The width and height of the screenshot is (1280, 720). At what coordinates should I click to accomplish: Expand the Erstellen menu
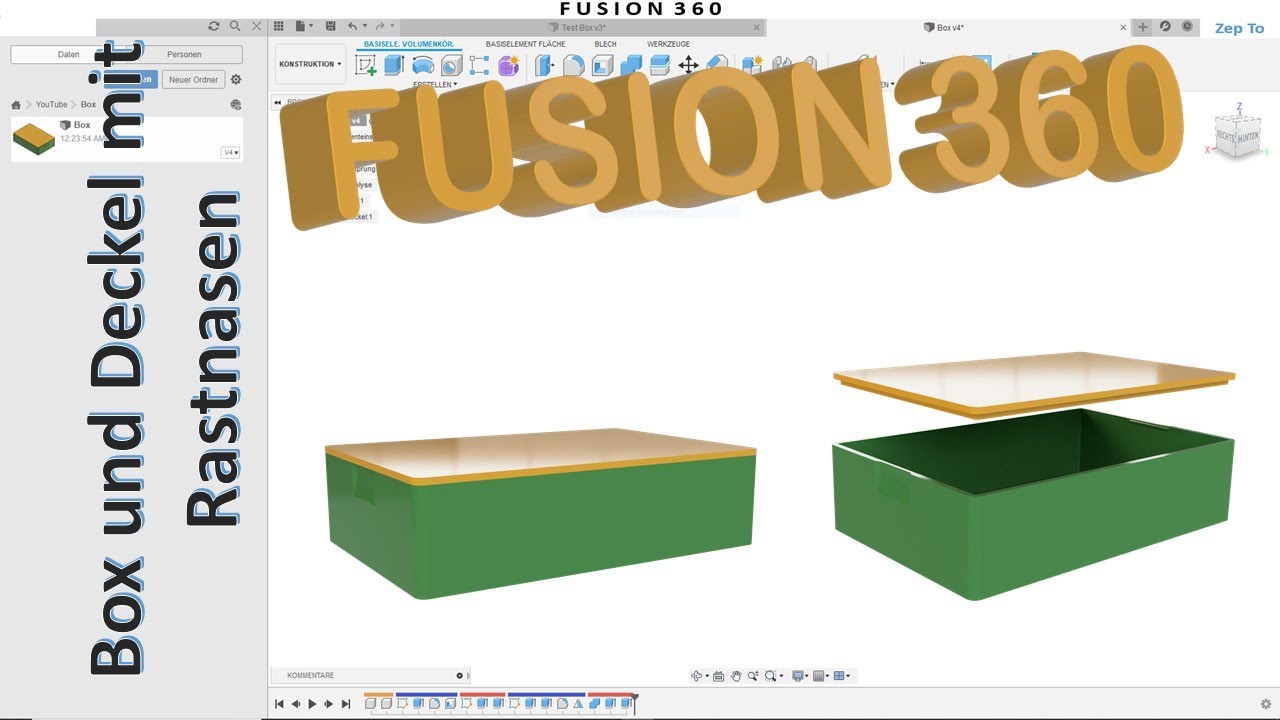coord(435,85)
